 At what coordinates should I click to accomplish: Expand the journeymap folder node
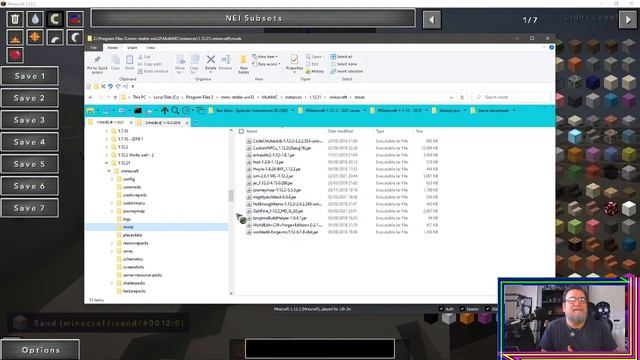point(112,211)
